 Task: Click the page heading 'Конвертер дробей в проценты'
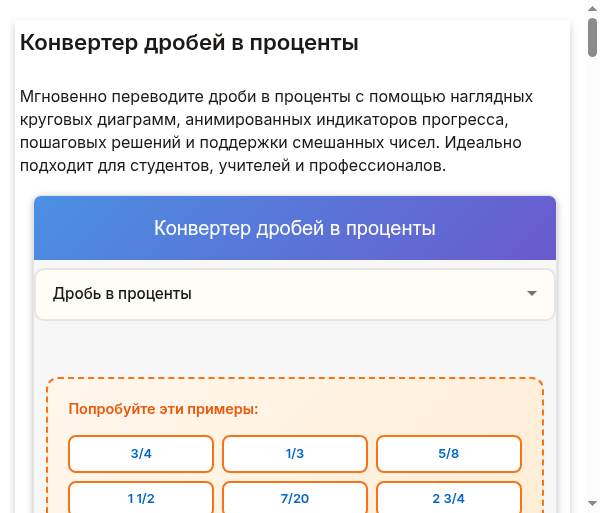[189, 43]
